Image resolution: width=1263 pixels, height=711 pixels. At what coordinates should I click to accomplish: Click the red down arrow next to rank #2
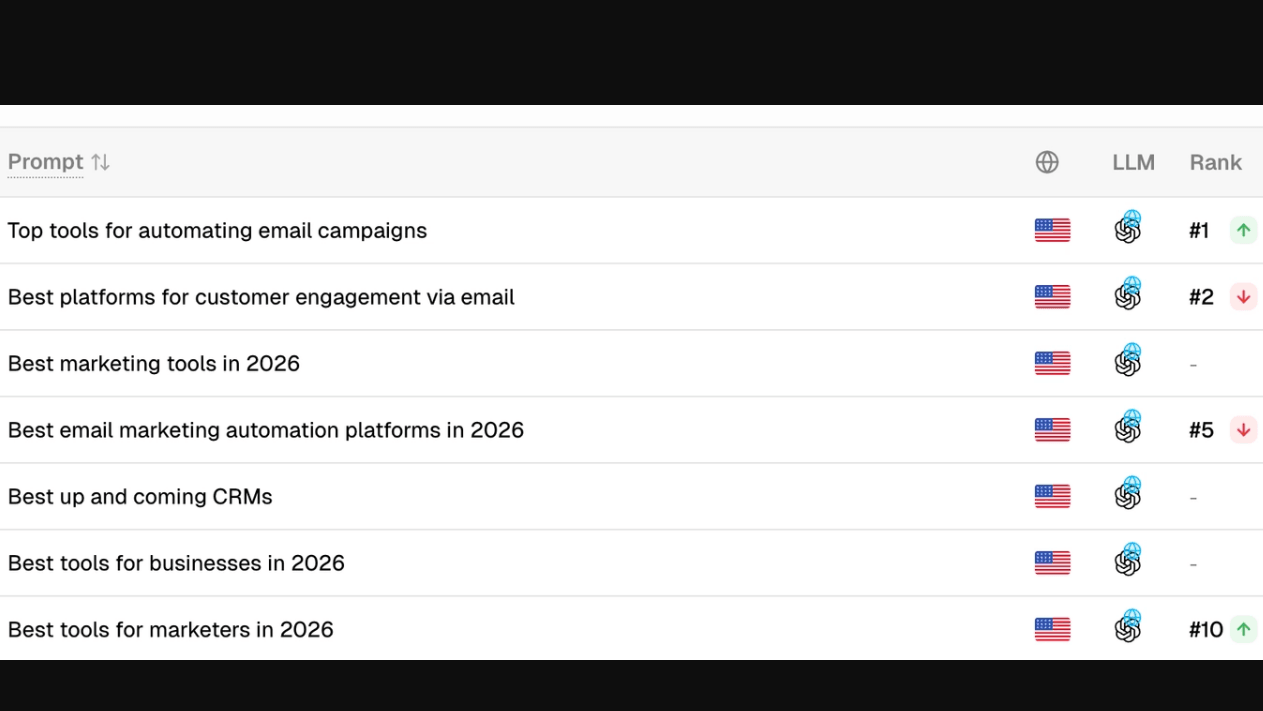click(1243, 296)
